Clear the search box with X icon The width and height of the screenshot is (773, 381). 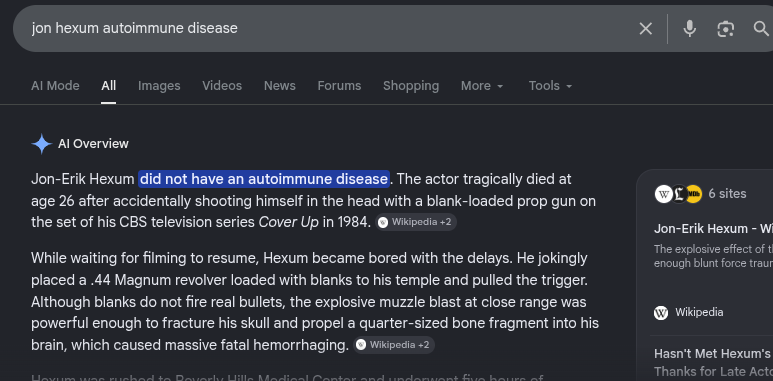pyautogui.click(x=645, y=29)
